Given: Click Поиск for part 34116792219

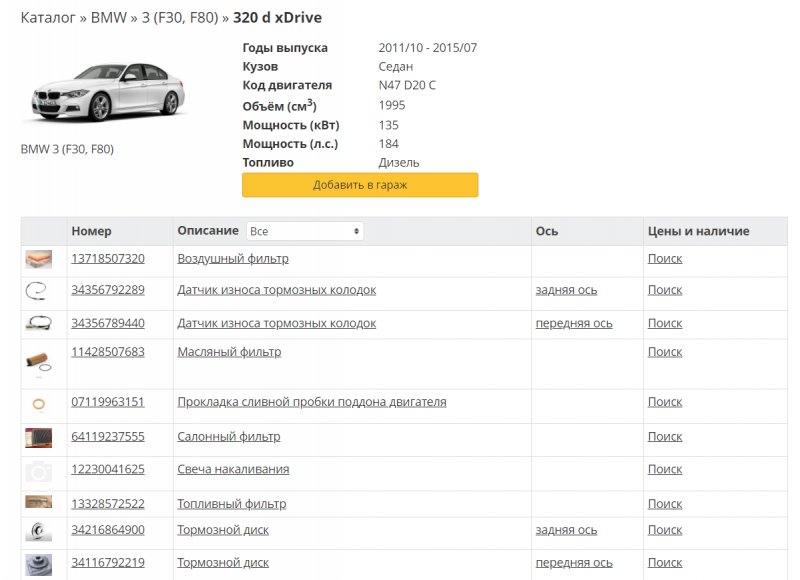Looking at the screenshot, I should coord(665,563).
